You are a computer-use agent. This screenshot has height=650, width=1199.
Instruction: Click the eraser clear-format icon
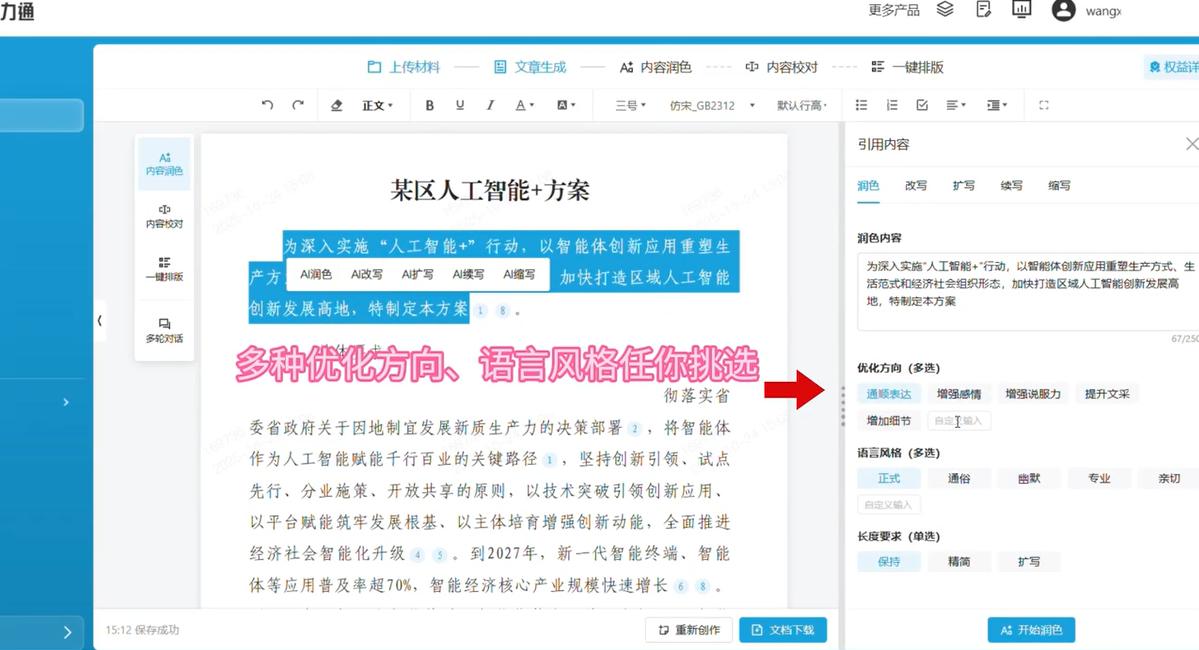[336, 105]
